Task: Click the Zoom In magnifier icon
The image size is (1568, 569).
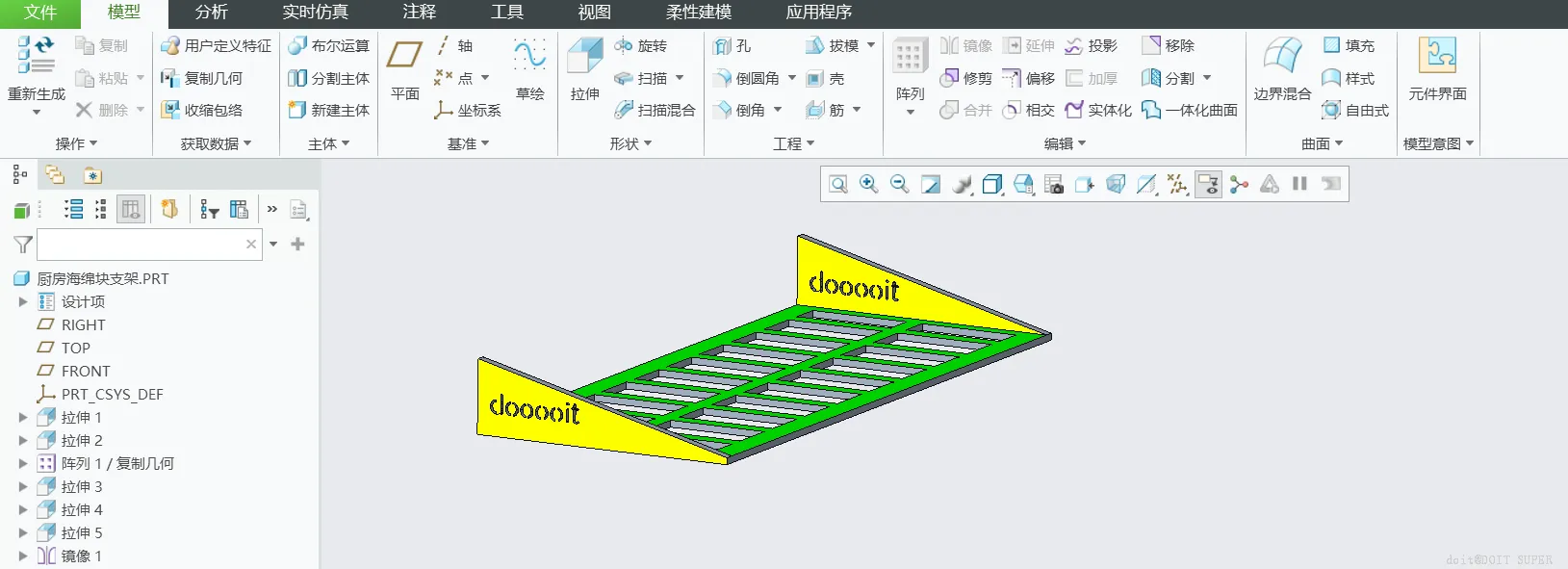Action: 869,184
